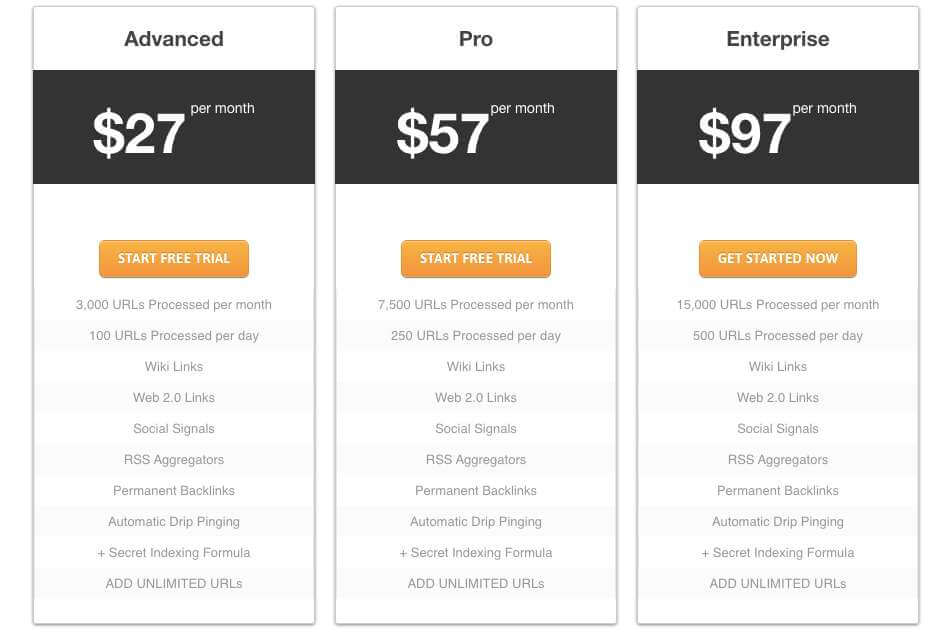This screenshot has height=636, width=946.
Task: Select the Advanced plan heading
Action: (174, 39)
